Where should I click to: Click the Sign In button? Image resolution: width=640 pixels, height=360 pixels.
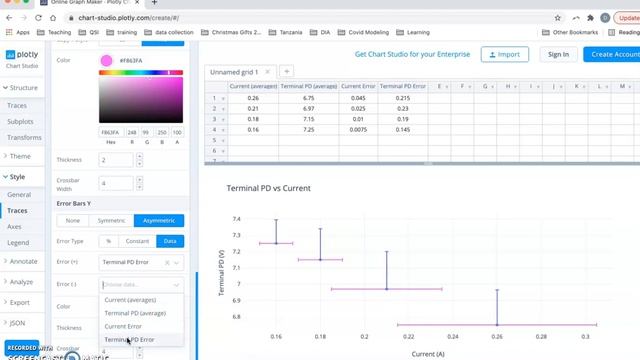[558, 54]
